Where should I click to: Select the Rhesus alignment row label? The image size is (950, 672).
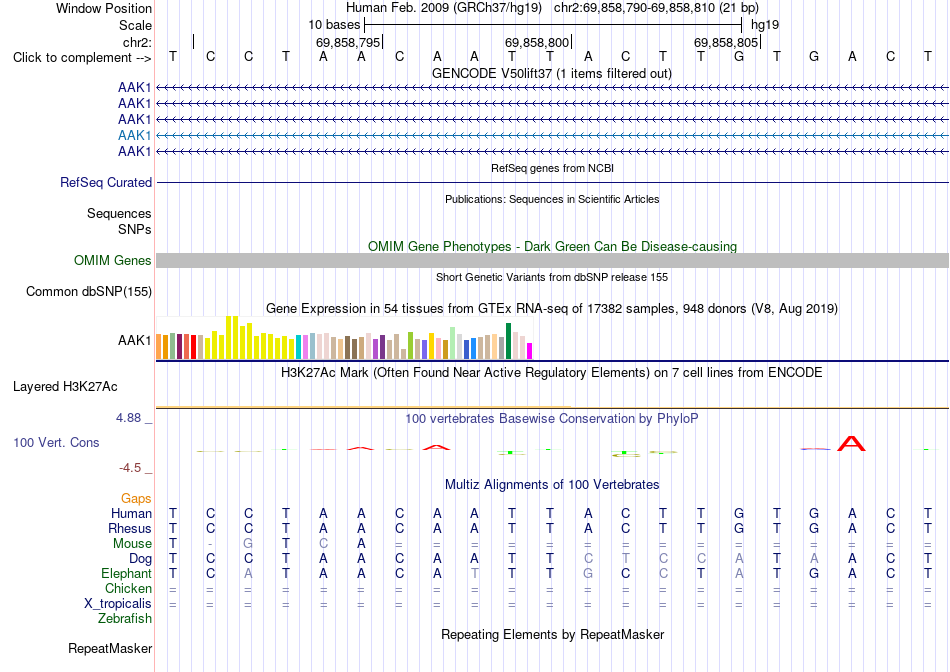130,529
